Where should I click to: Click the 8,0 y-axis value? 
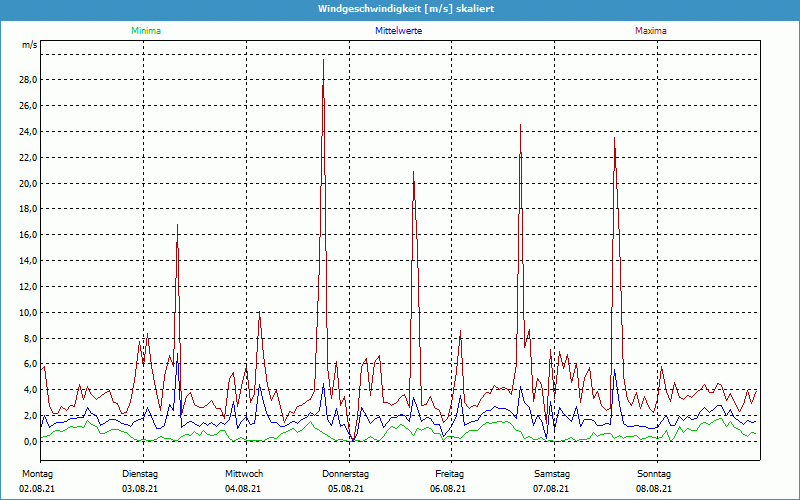(x=32, y=339)
